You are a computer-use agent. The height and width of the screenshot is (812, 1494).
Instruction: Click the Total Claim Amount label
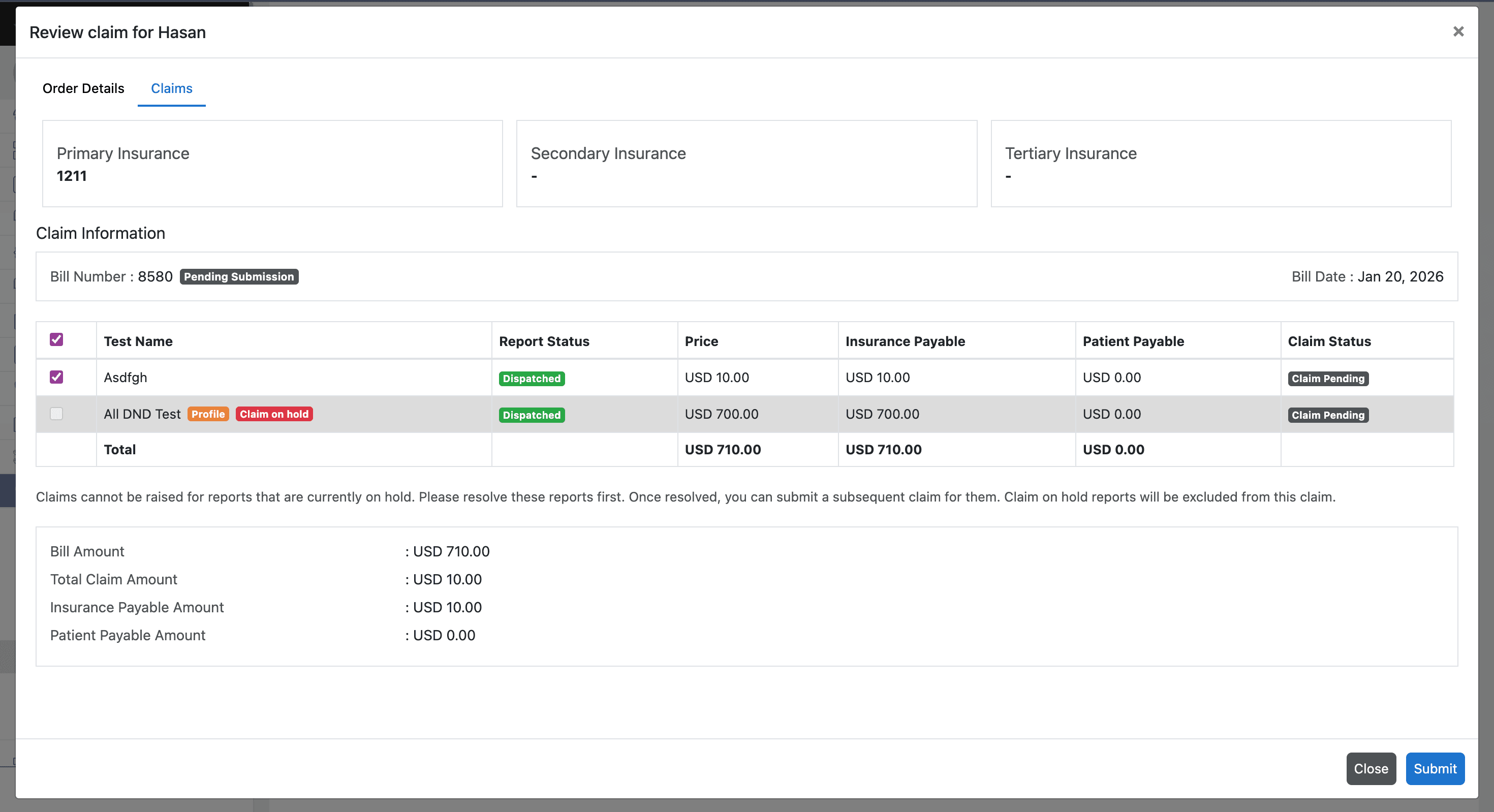pyautogui.click(x=114, y=579)
